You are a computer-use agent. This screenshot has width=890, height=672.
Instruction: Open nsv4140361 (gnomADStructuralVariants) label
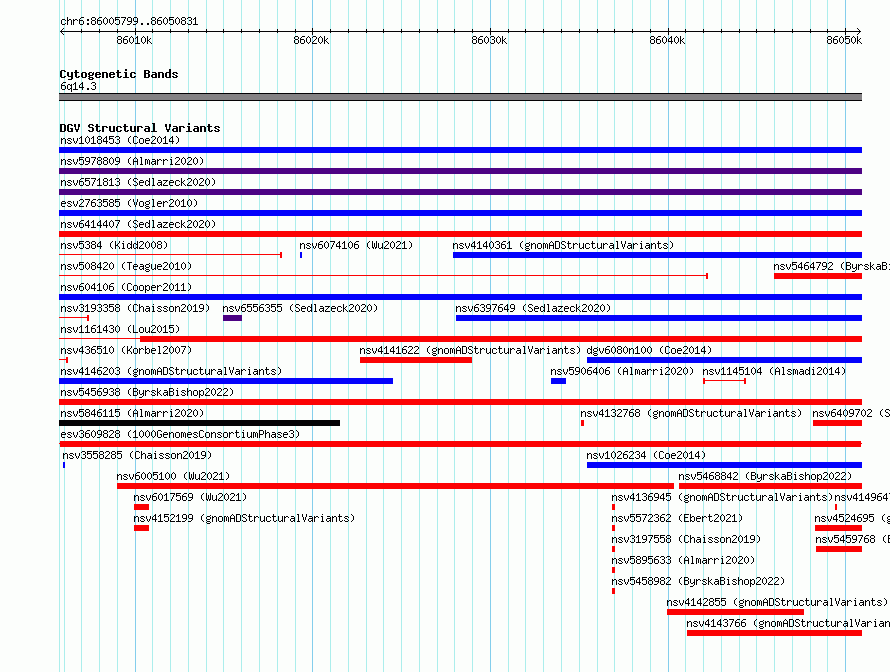click(x=563, y=245)
